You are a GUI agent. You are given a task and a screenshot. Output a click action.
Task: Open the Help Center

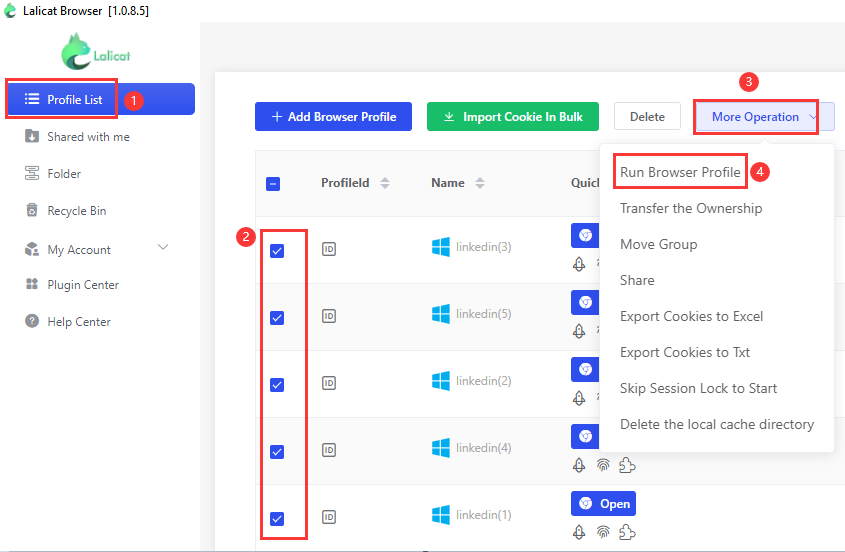click(x=67, y=322)
